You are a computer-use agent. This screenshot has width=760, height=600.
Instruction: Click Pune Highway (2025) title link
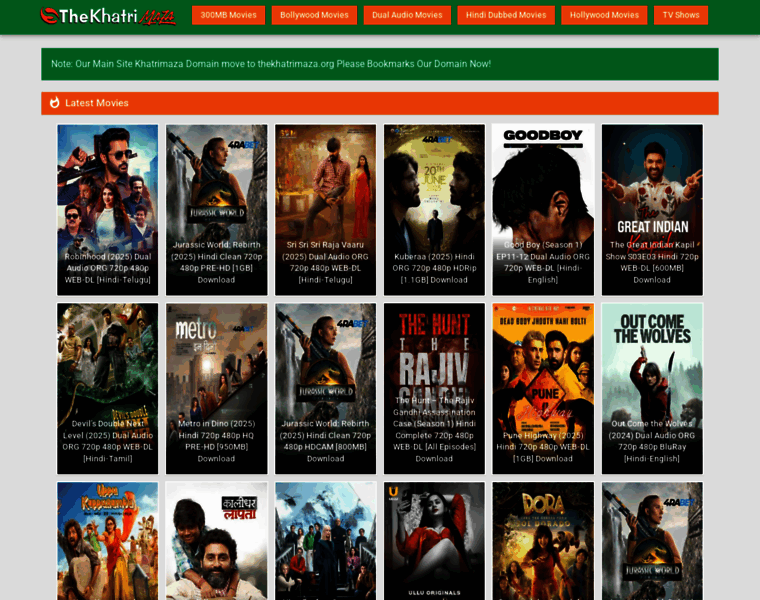pos(543,447)
